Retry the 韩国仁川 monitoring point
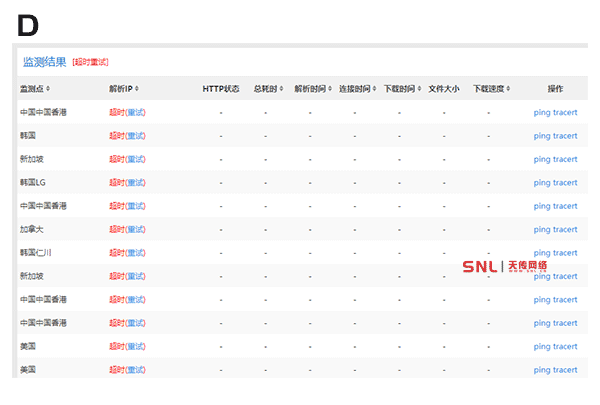Screen dimensions: 600x405 [136, 253]
